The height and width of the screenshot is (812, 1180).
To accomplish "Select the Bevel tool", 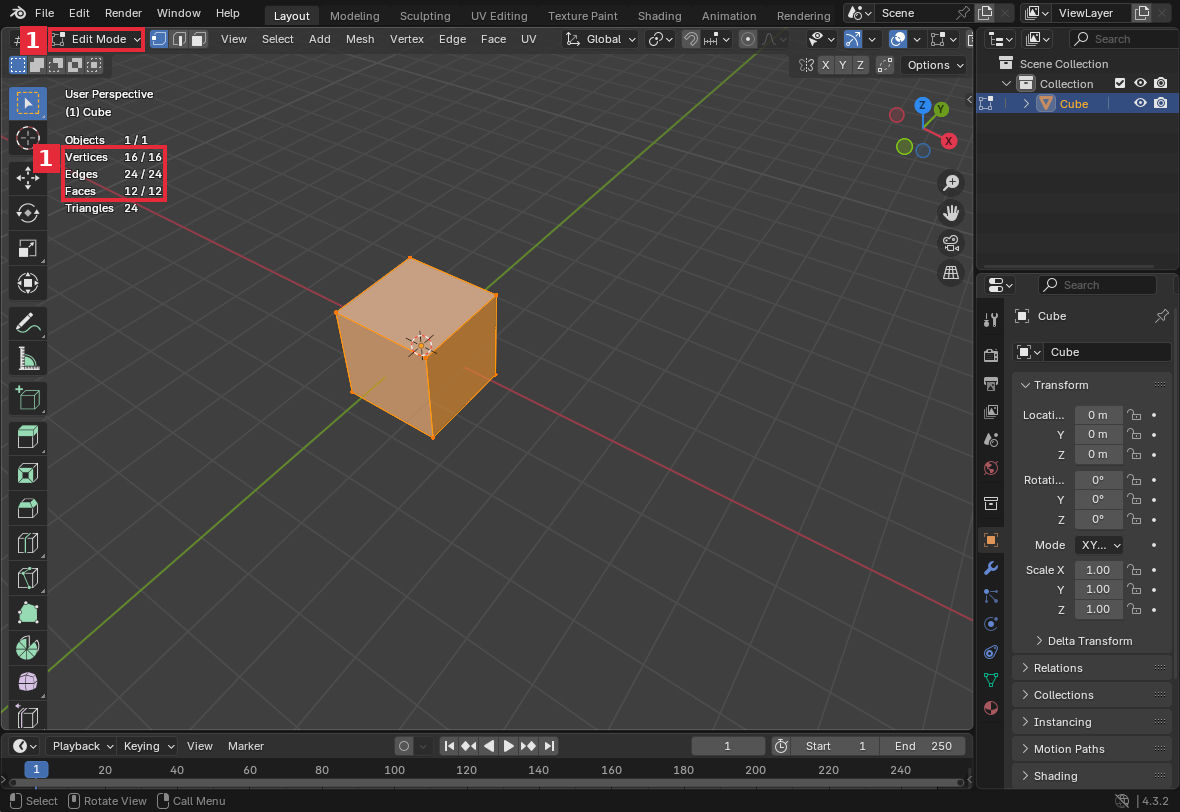I will (x=28, y=508).
